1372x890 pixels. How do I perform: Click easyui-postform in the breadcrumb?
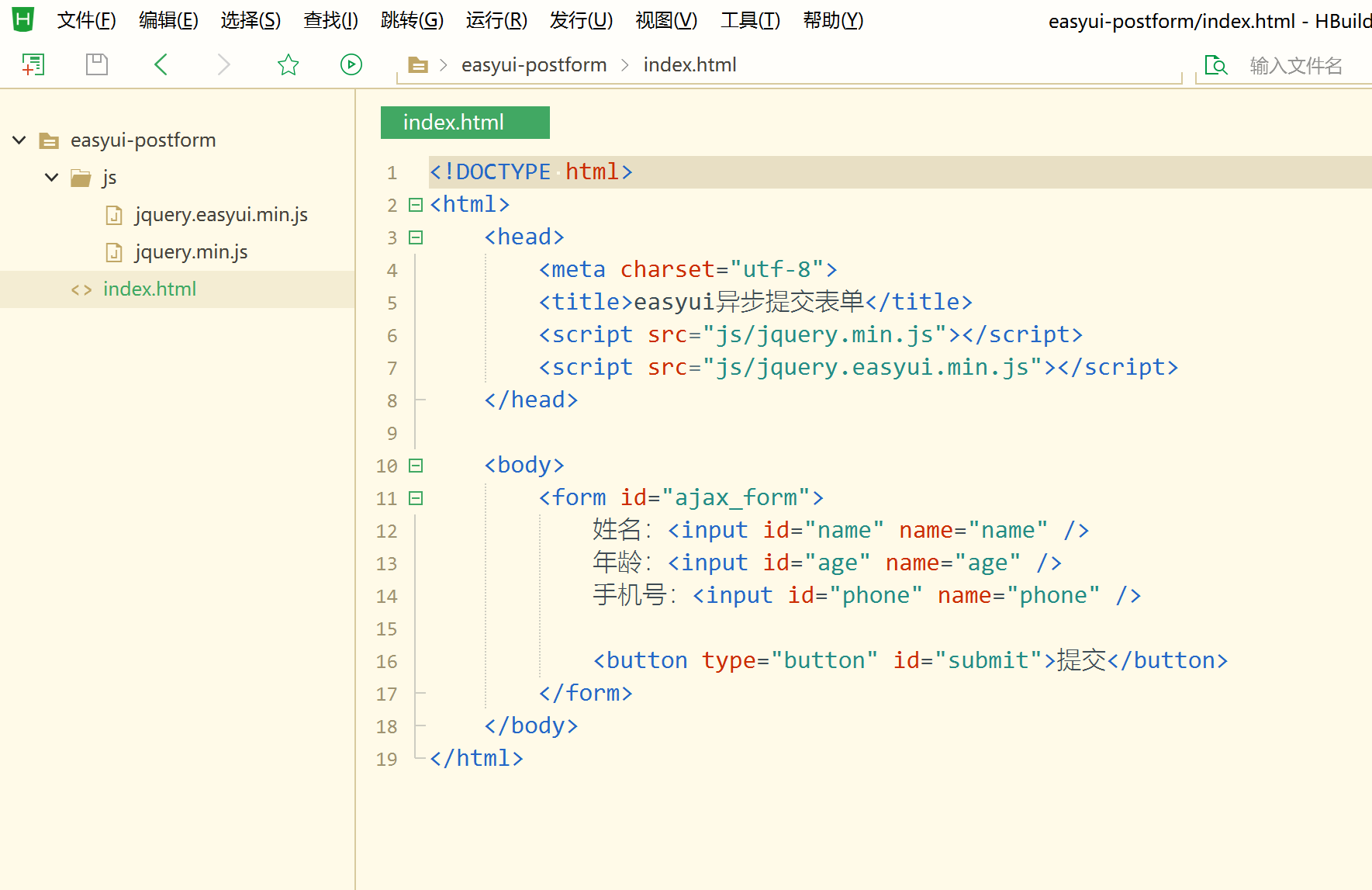coord(534,65)
